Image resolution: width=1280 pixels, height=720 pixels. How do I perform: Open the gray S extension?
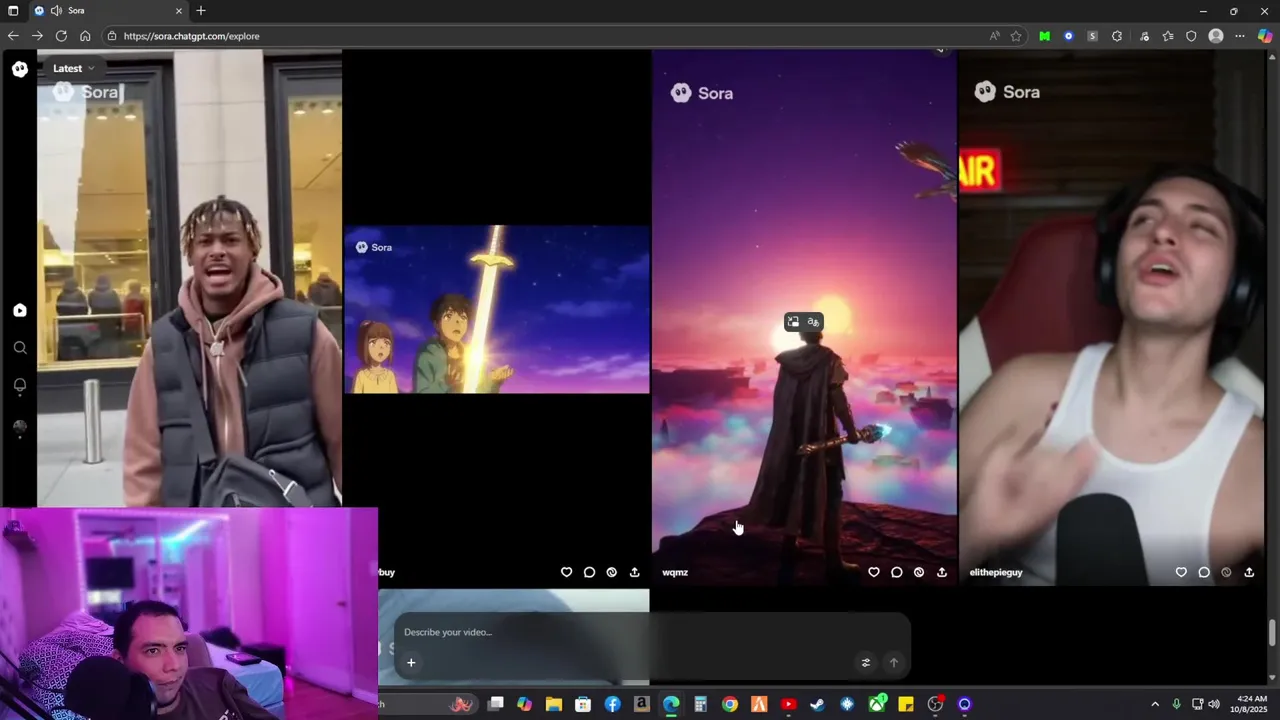pyautogui.click(x=1093, y=36)
